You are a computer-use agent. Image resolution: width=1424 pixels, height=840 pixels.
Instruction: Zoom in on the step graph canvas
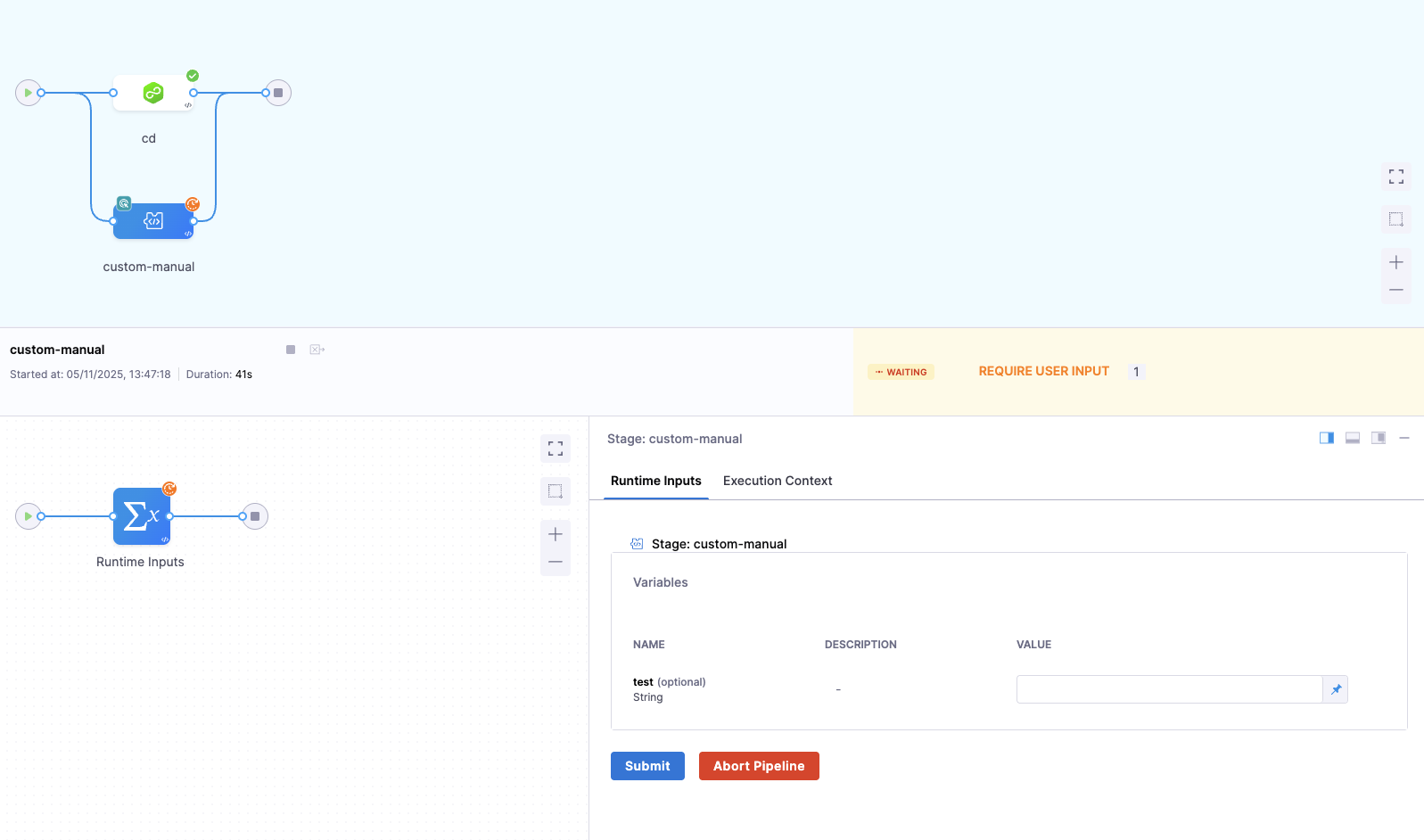(556, 534)
